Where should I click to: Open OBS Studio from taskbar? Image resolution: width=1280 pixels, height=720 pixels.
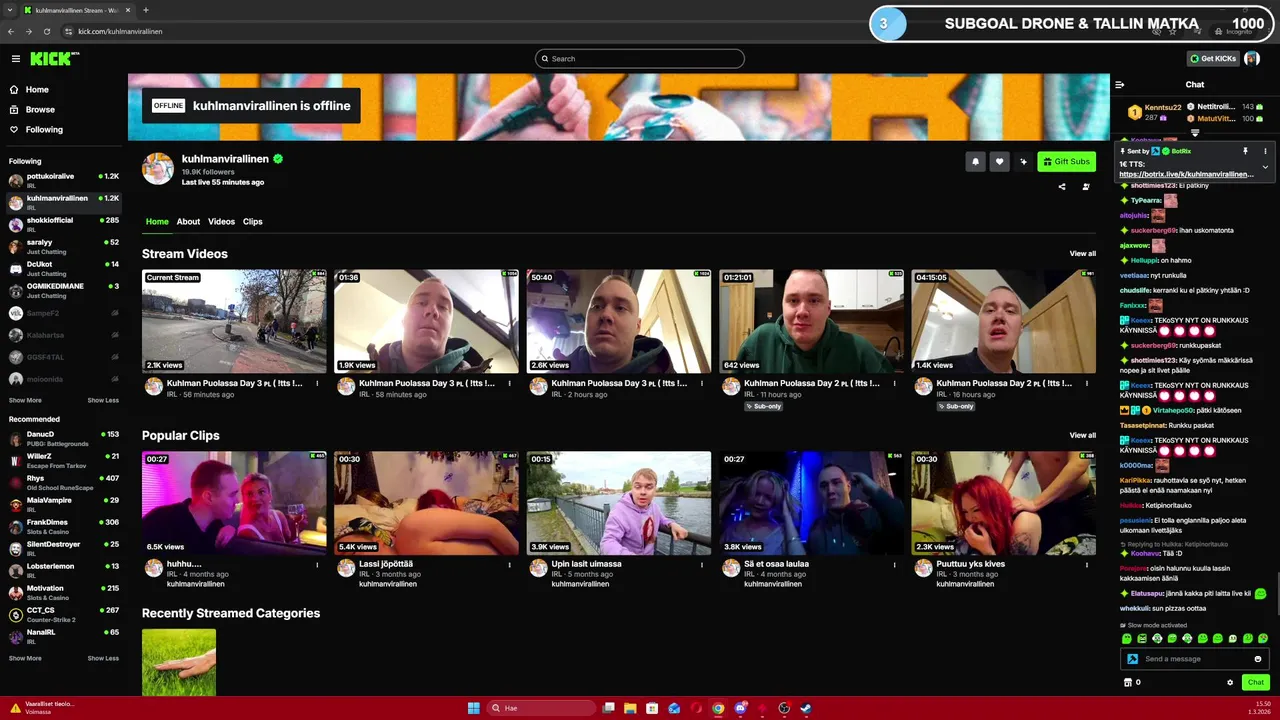784,708
